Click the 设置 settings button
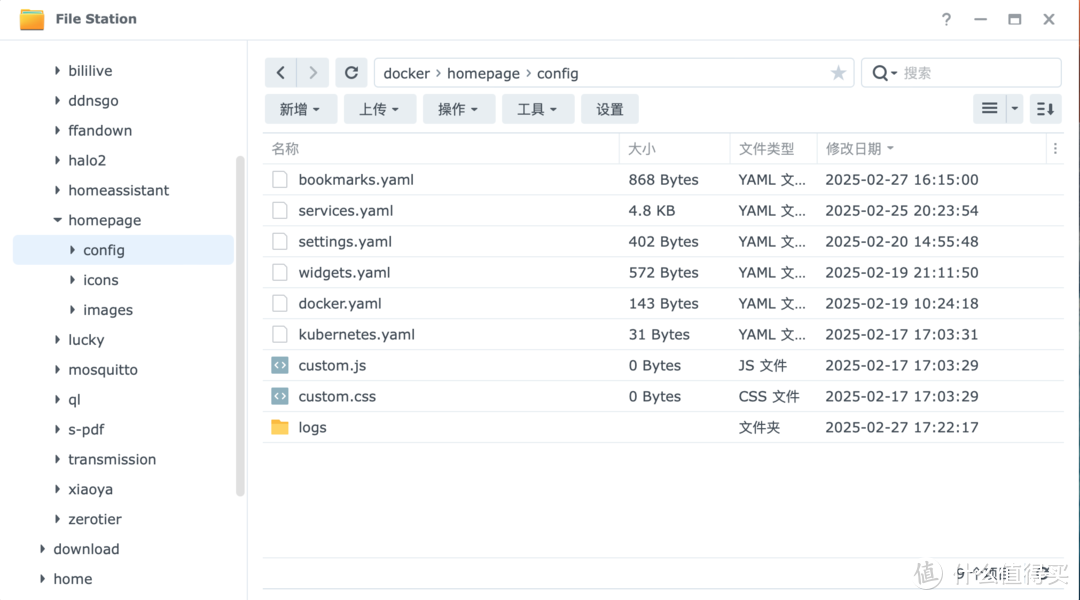Screen dimensions: 1080x600 (609, 108)
